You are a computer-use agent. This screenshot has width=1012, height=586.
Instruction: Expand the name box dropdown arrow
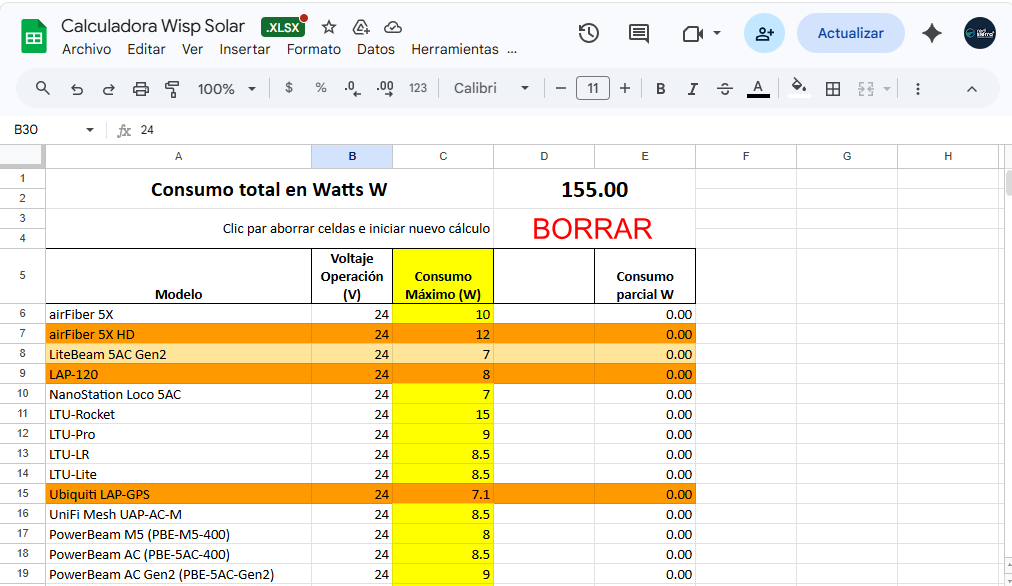[90, 130]
